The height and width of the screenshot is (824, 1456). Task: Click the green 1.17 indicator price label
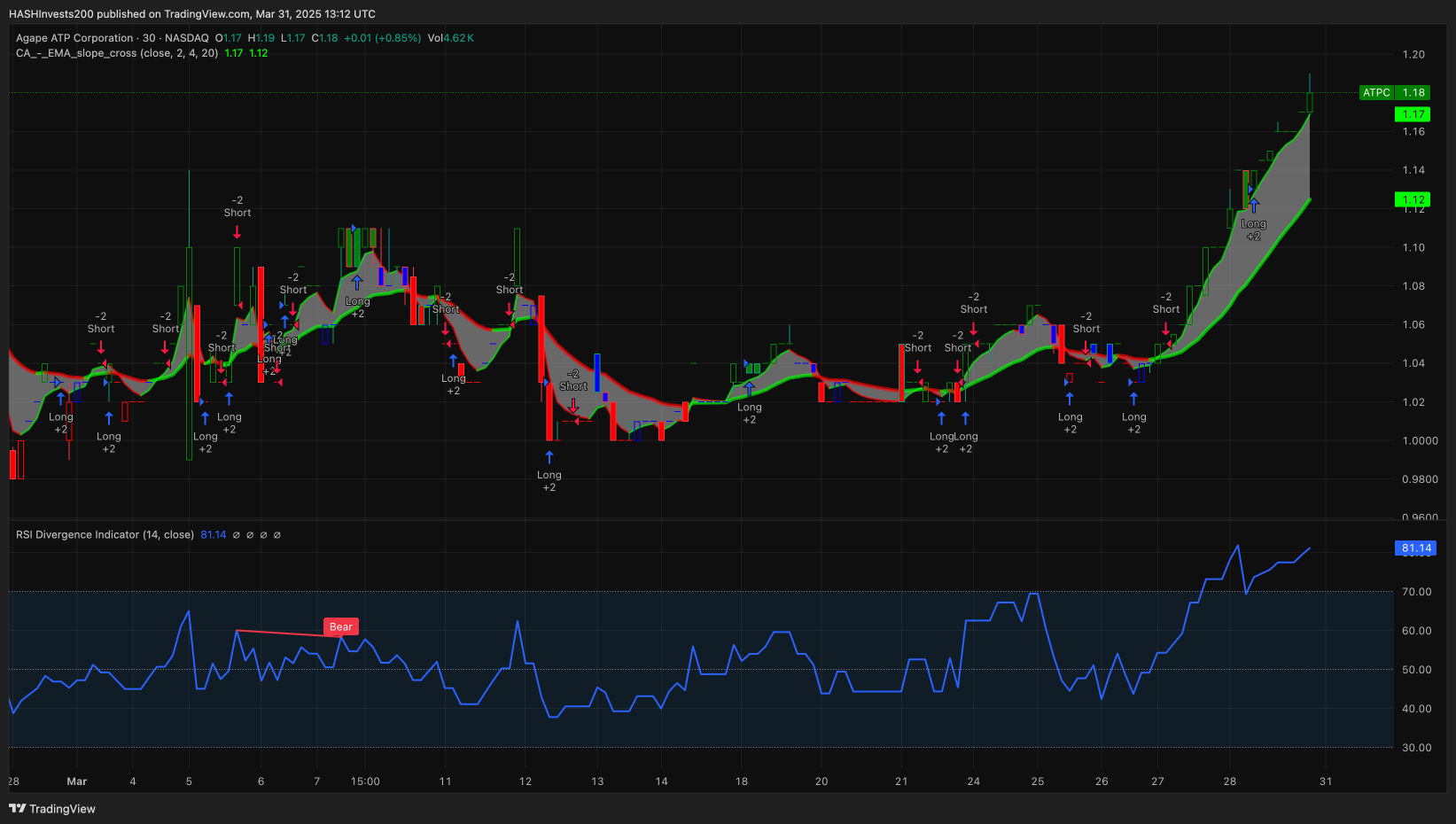point(1412,114)
